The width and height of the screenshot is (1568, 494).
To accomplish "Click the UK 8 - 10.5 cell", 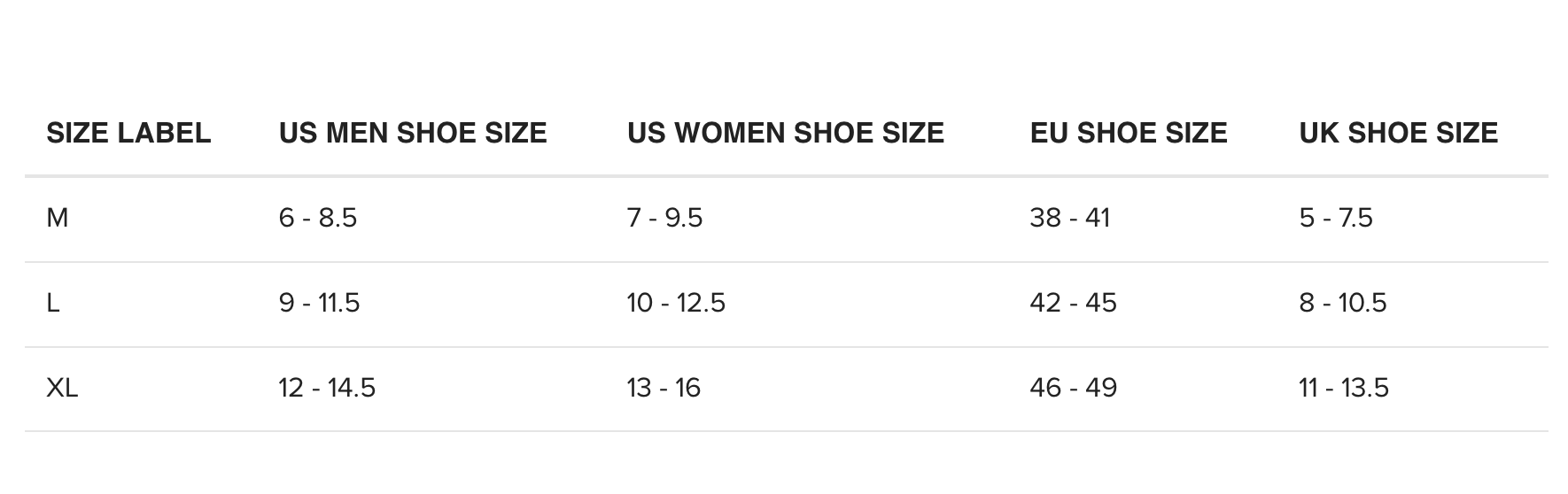I will pyautogui.click(x=1343, y=303).
